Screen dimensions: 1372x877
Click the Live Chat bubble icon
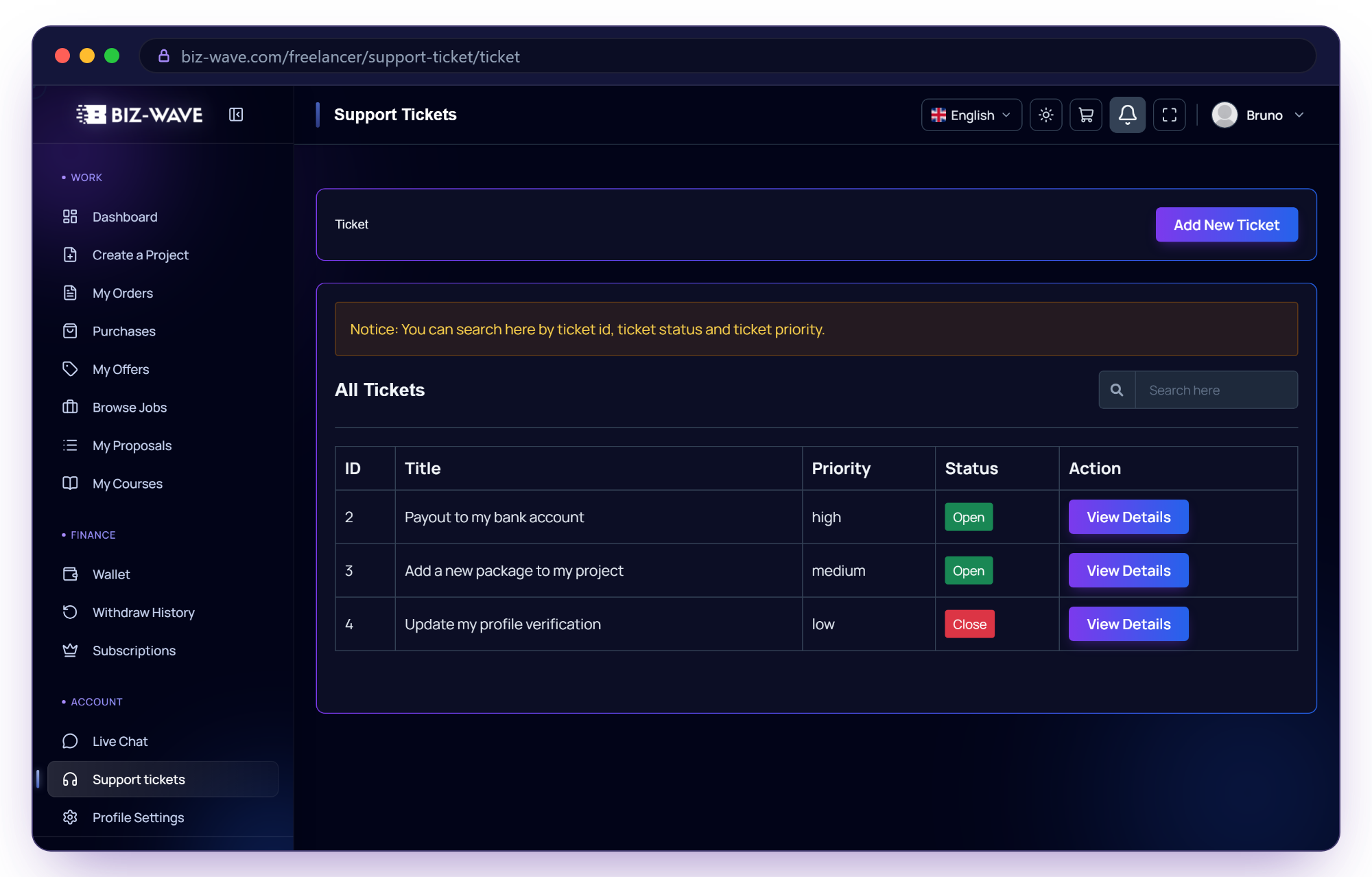70,741
